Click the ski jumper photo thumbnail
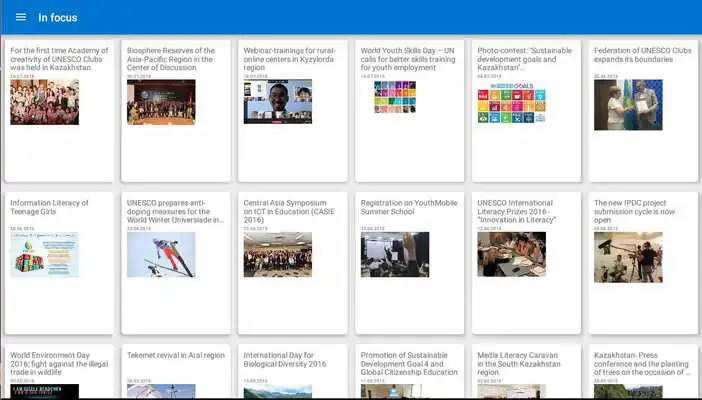Image resolution: width=702 pixels, height=400 pixels. [x=161, y=254]
